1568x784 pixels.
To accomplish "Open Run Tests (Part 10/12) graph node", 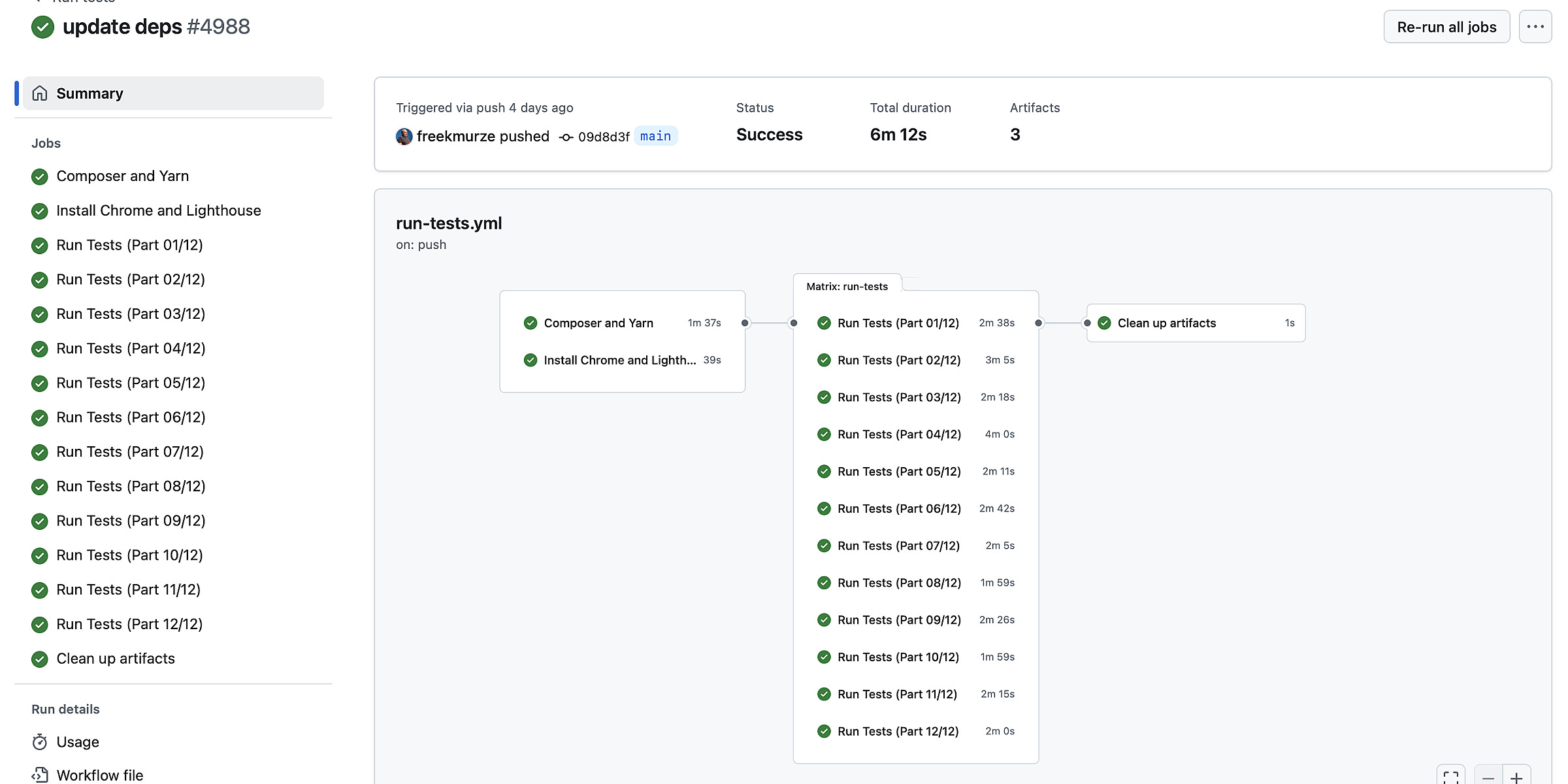I will point(916,657).
